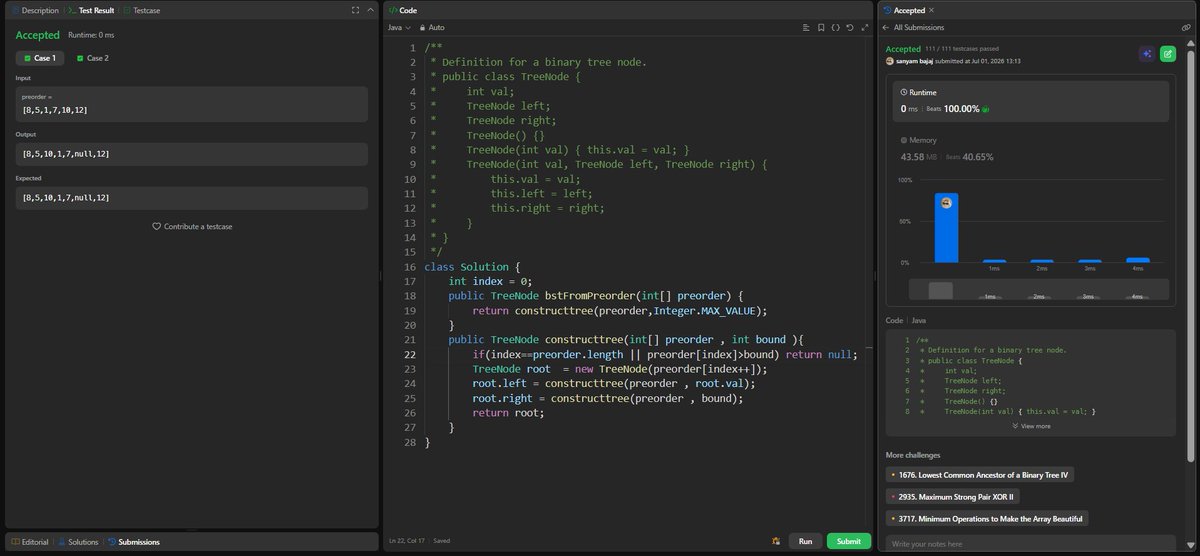
Task: Collapse the Test Result panel with chevron
Action: [370, 9]
